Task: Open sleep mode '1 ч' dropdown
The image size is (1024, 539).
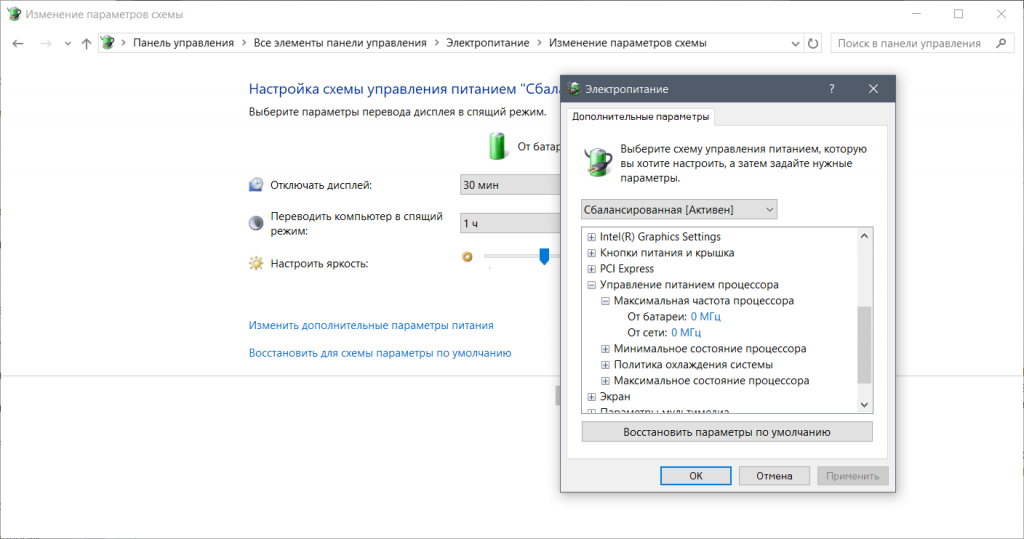Action: click(510, 223)
